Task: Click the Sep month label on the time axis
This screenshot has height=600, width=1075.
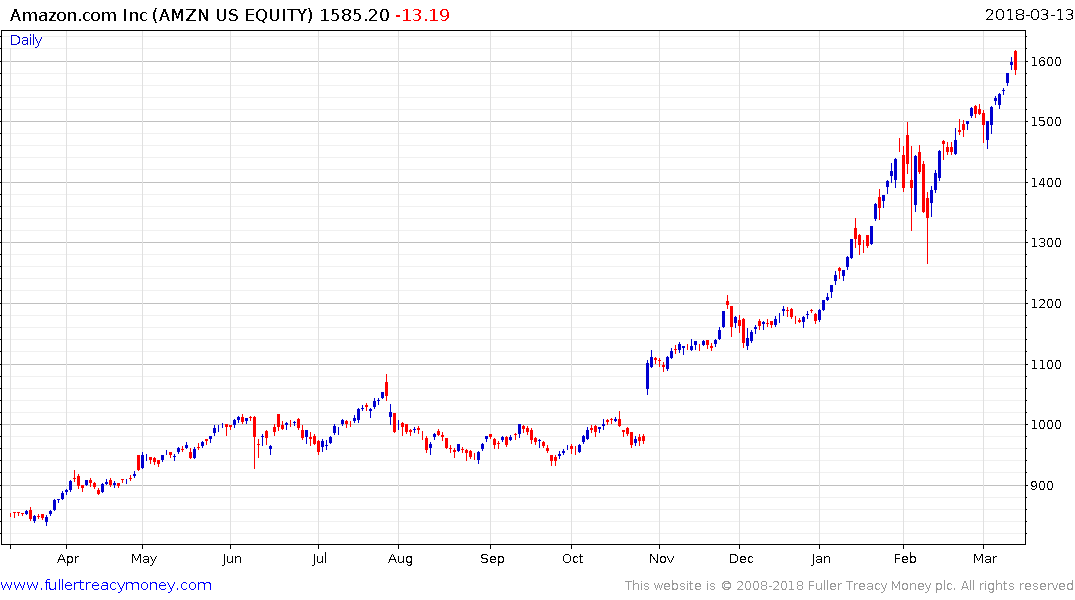Action: pos(492,559)
